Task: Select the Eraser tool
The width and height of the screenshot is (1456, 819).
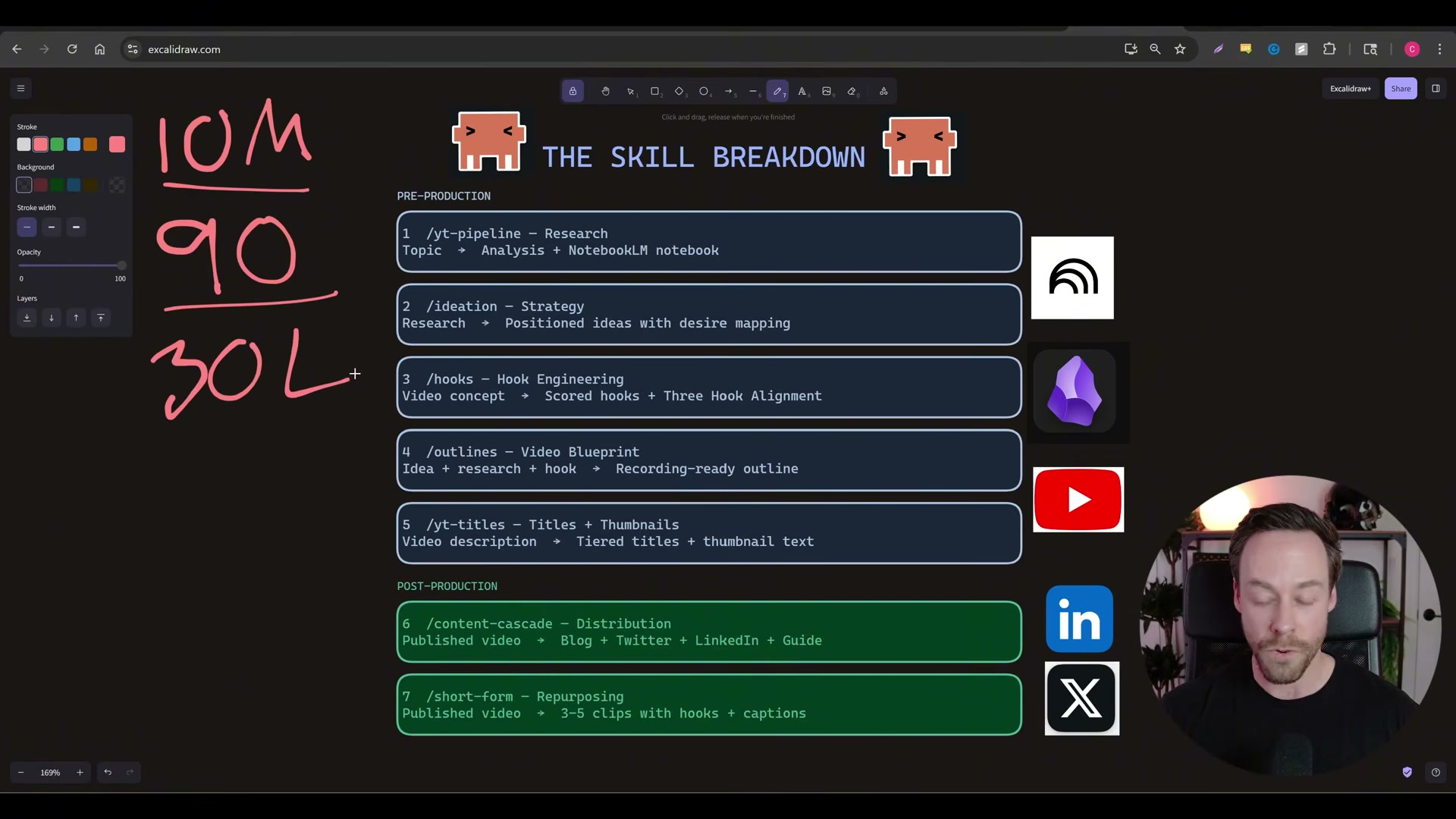Action: (852, 91)
